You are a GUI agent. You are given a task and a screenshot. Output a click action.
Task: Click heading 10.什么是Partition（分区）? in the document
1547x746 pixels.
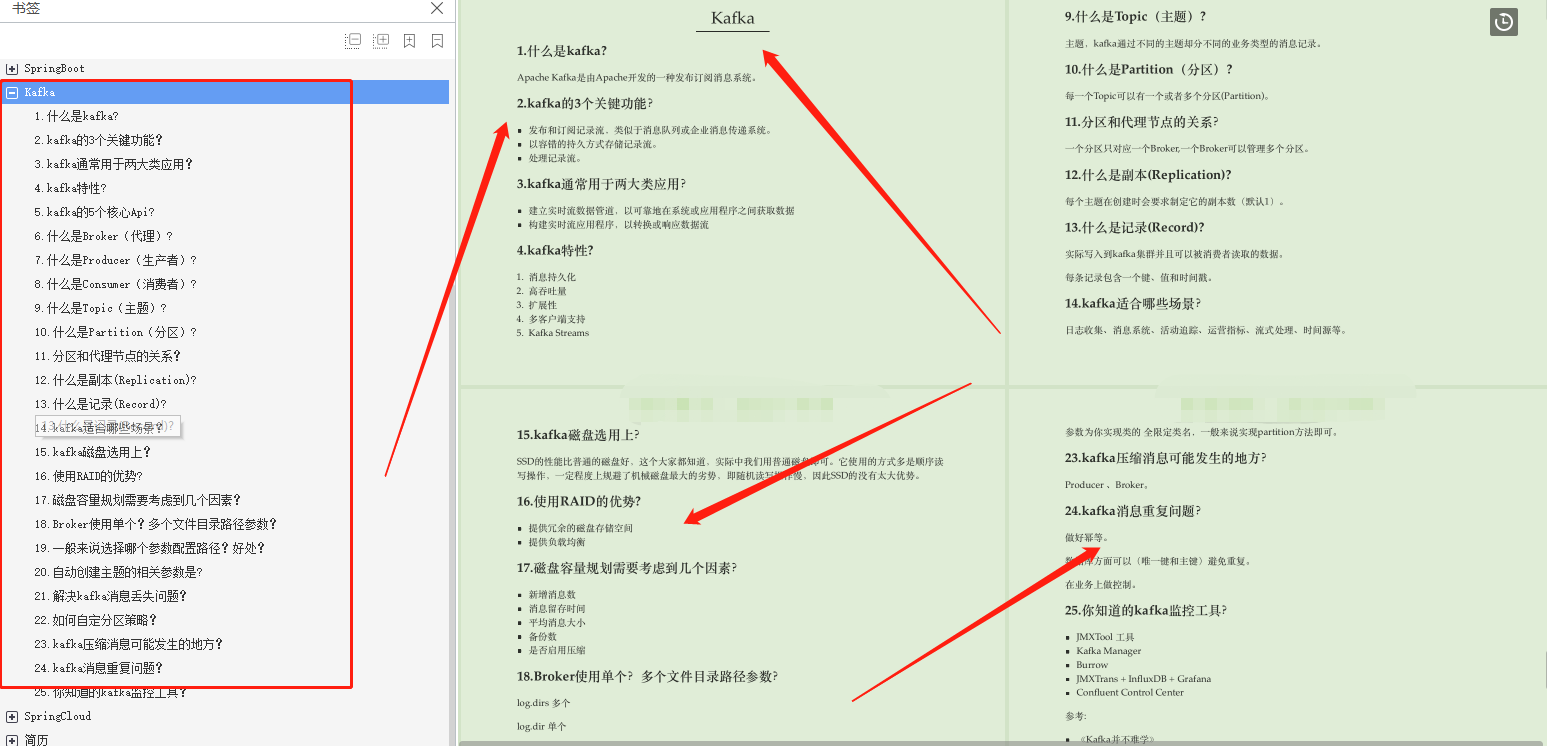1149,70
